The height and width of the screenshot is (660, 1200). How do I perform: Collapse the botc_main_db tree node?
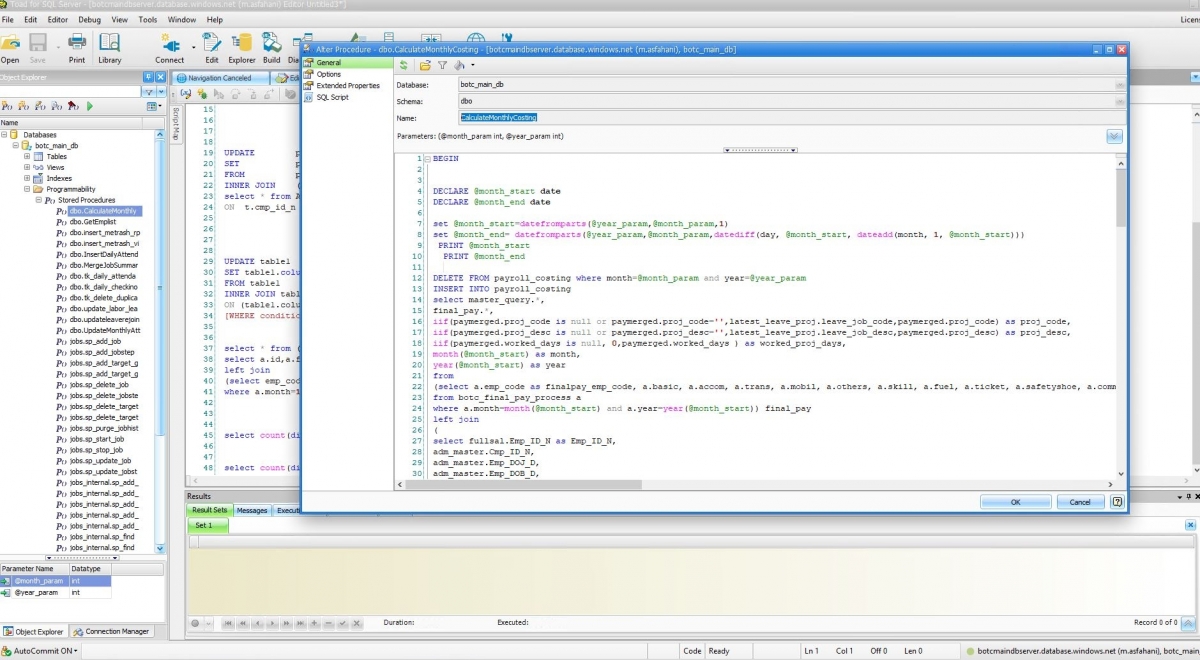[16, 145]
